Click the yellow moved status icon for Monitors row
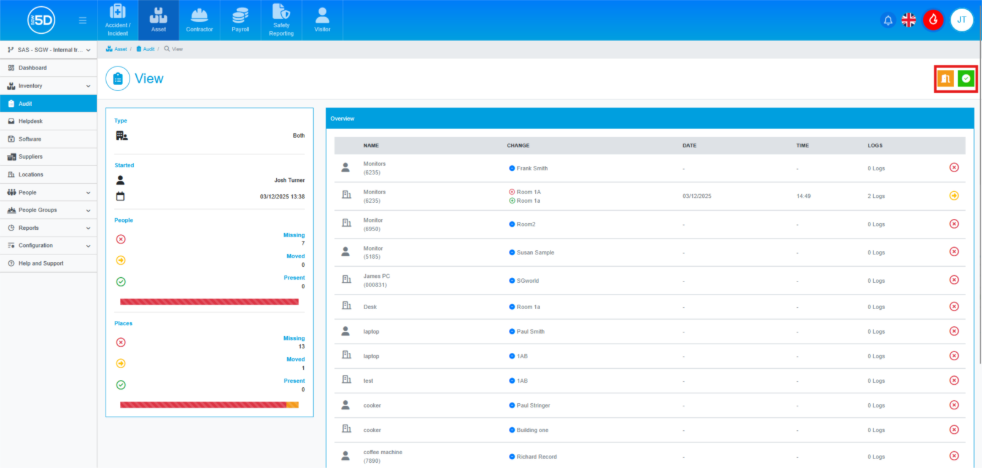Image resolution: width=982 pixels, height=468 pixels. click(954, 196)
